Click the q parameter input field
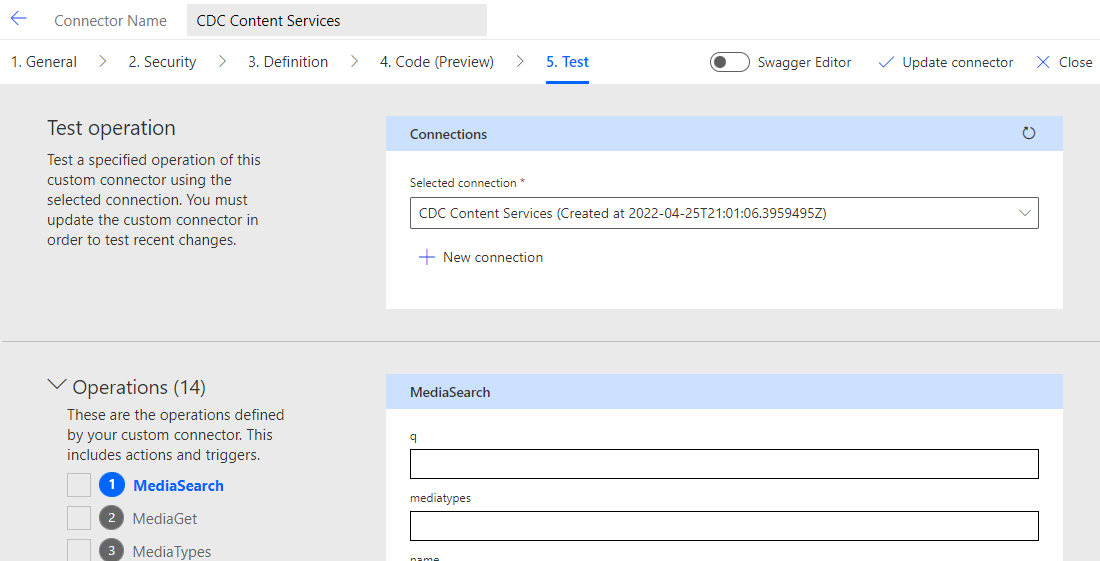 coord(724,464)
